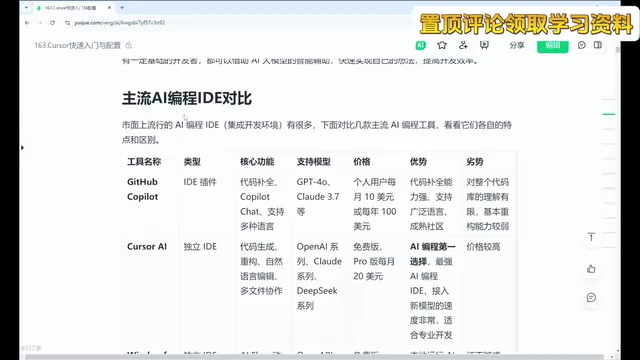The width and height of the screenshot is (640, 360).
Task: Jump to top with the arrow icon
Action: click(591, 237)
